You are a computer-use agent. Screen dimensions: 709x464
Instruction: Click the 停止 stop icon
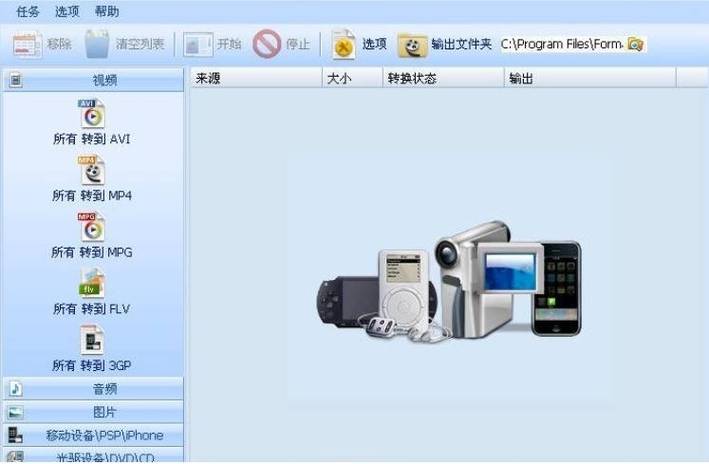(x=266, y=44)
